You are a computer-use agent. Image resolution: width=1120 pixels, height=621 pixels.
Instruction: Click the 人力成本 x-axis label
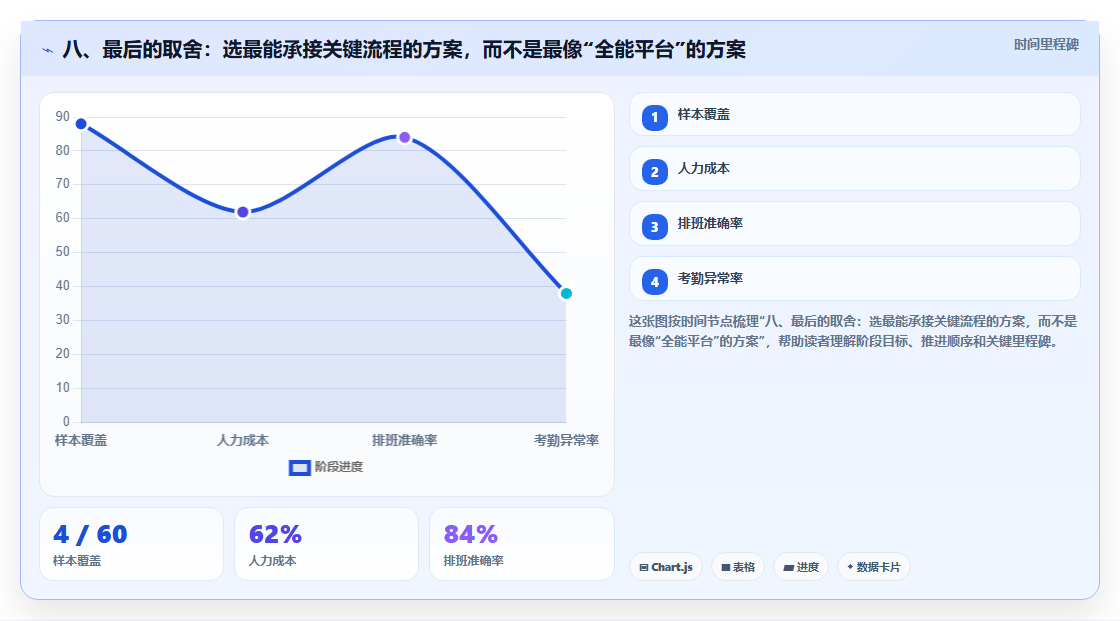pos(243,440)
